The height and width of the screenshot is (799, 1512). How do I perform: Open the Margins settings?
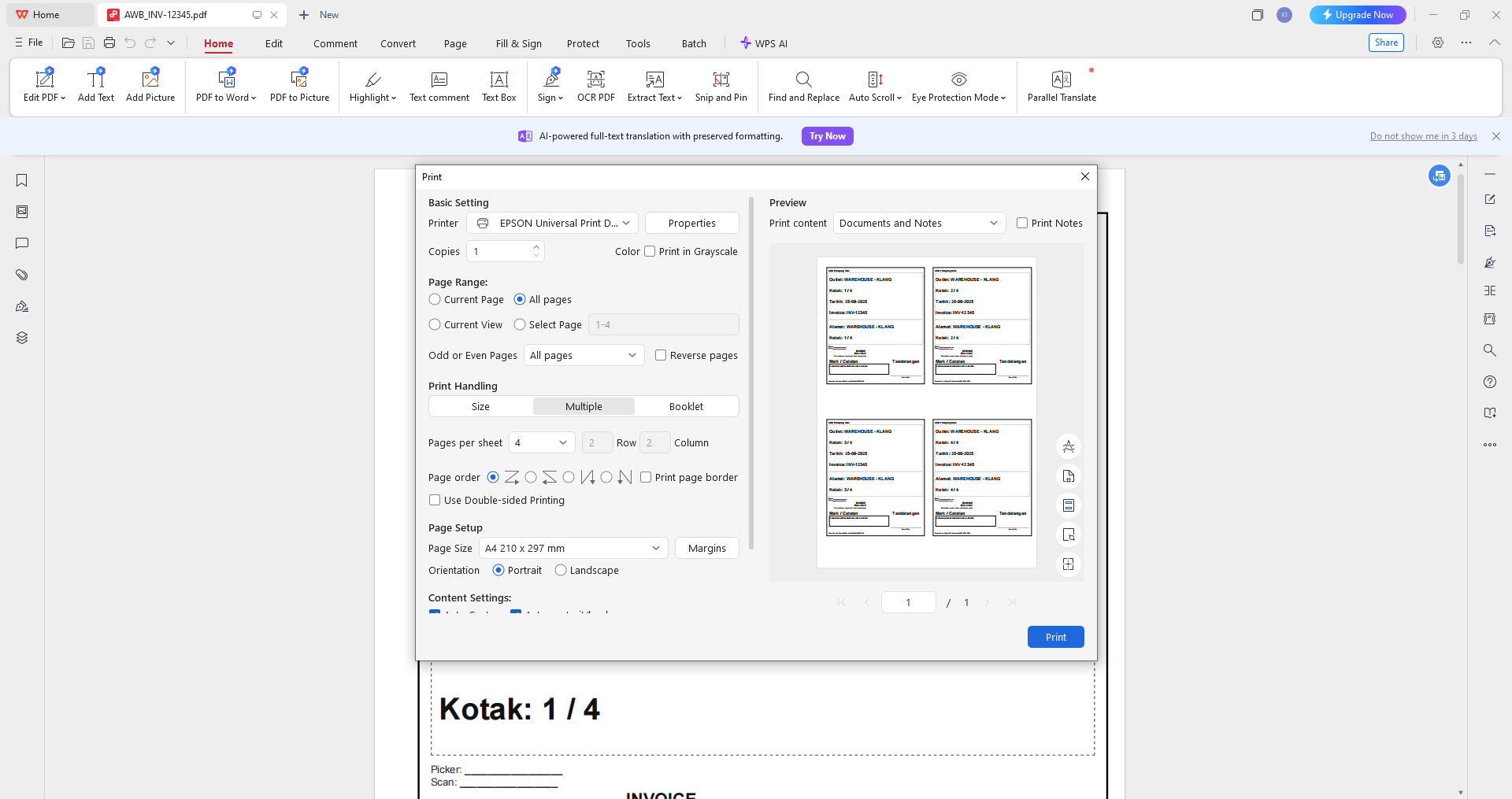[x=706, y=548]
